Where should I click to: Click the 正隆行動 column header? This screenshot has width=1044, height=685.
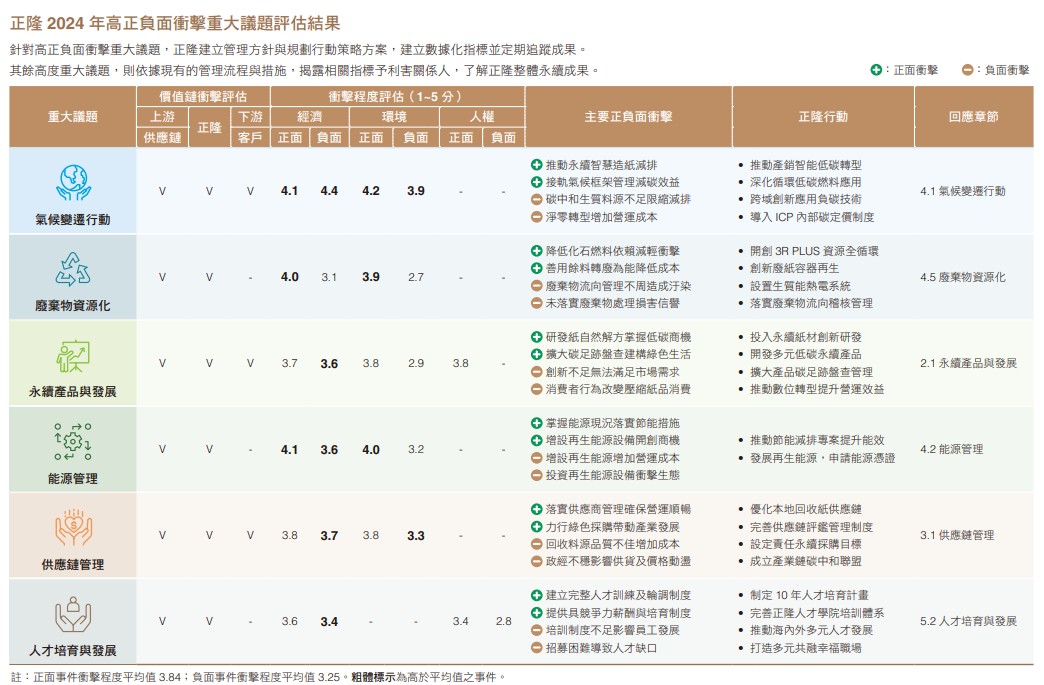(822, 117)
